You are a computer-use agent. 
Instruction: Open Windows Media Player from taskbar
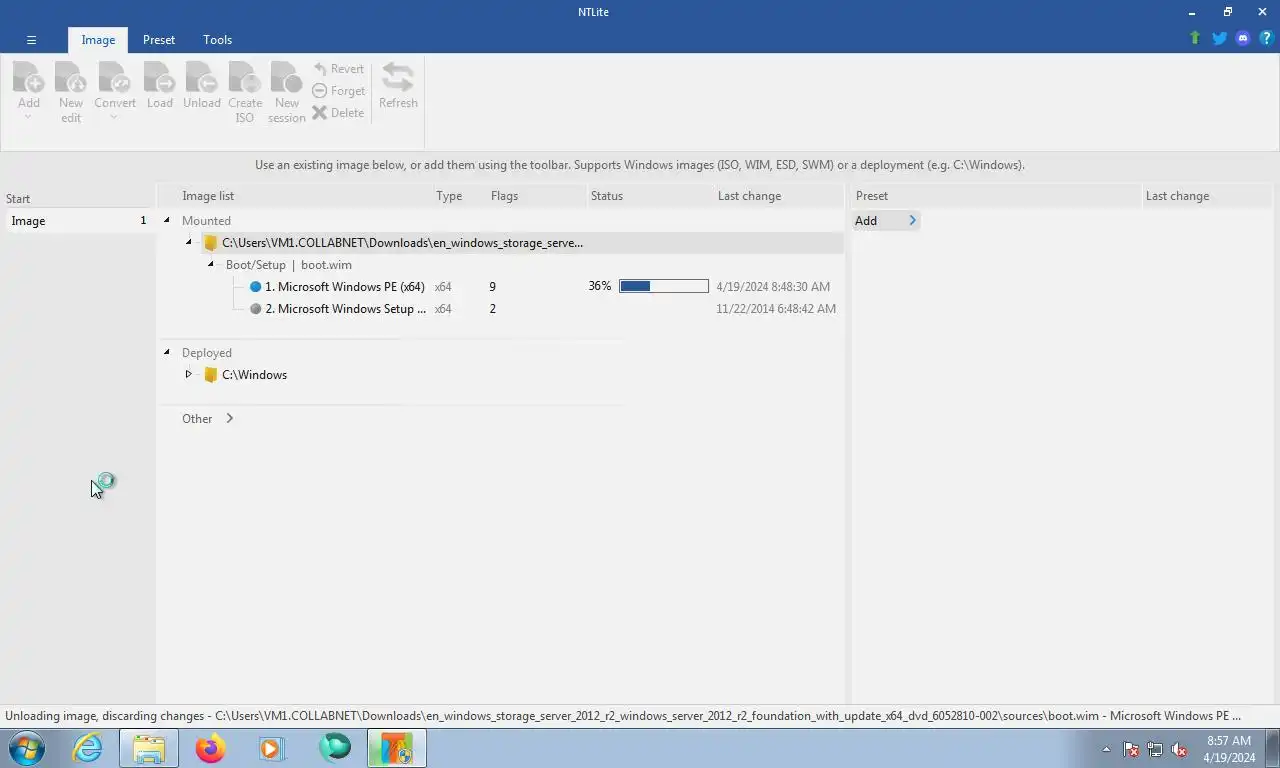272,748
